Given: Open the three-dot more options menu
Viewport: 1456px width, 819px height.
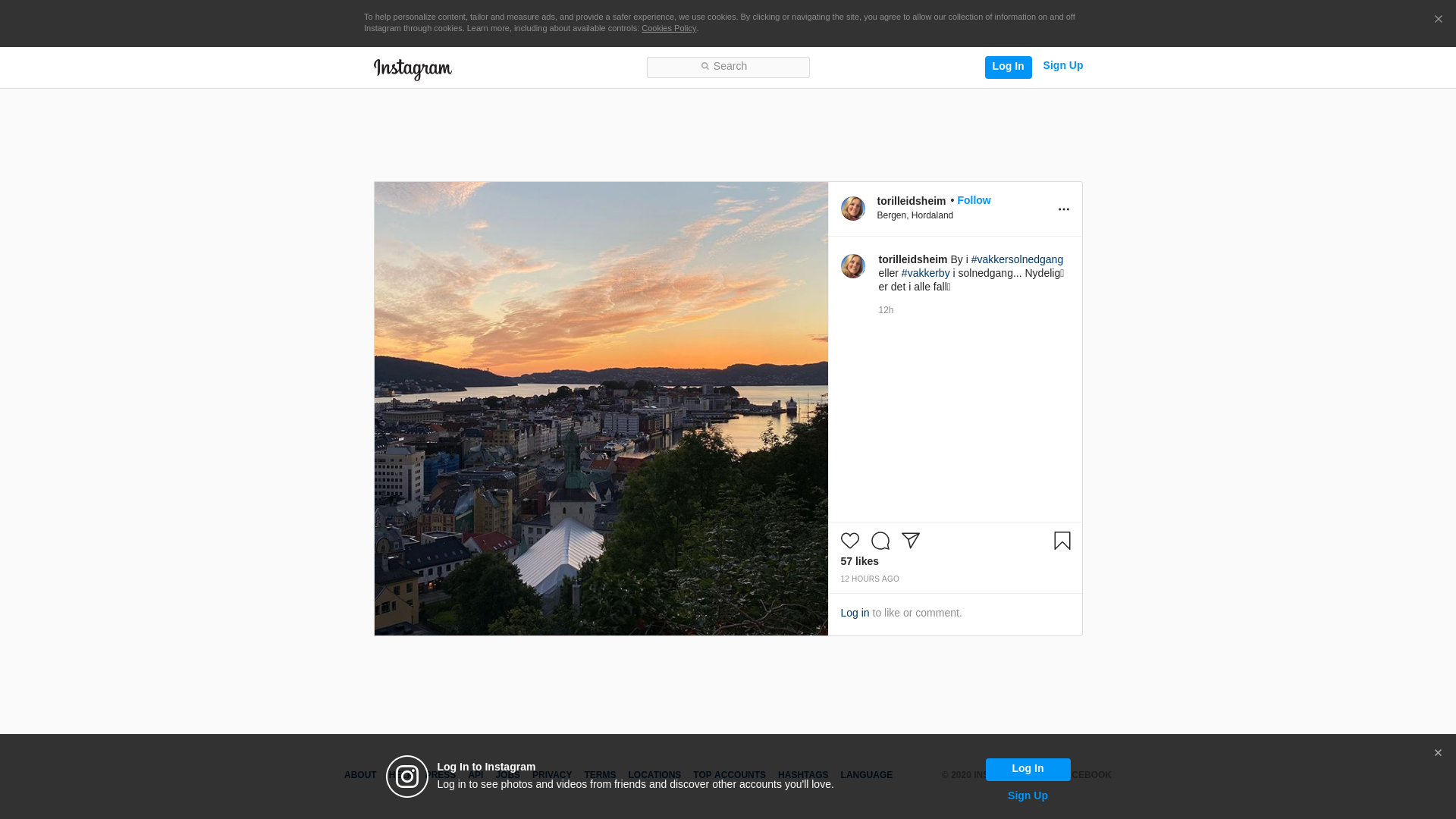Looking at the screenshot, I should point(1063,209).
